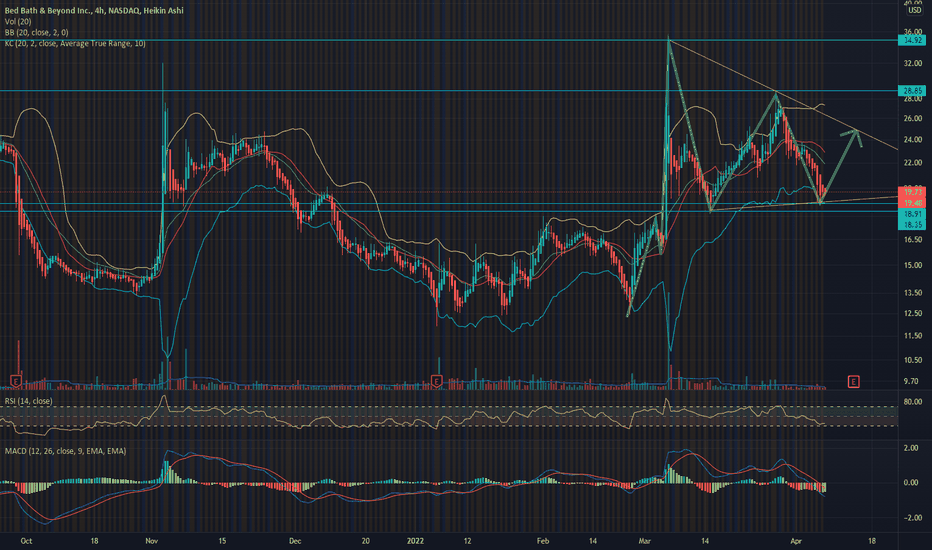Click the Bed Bath & Beyond Inc. chart title
The image size is (932, 550).
point(94,11)
